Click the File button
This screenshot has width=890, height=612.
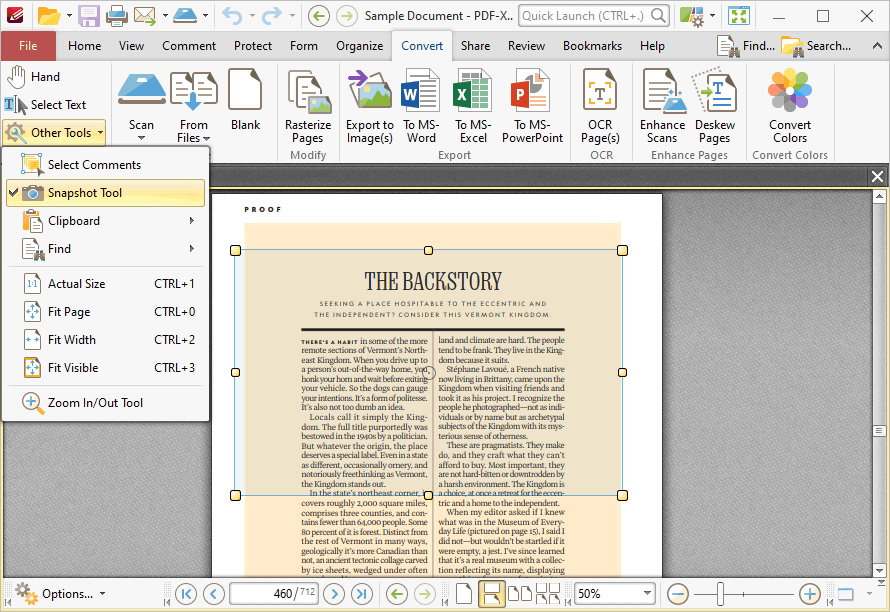click(x=28, y=46)
